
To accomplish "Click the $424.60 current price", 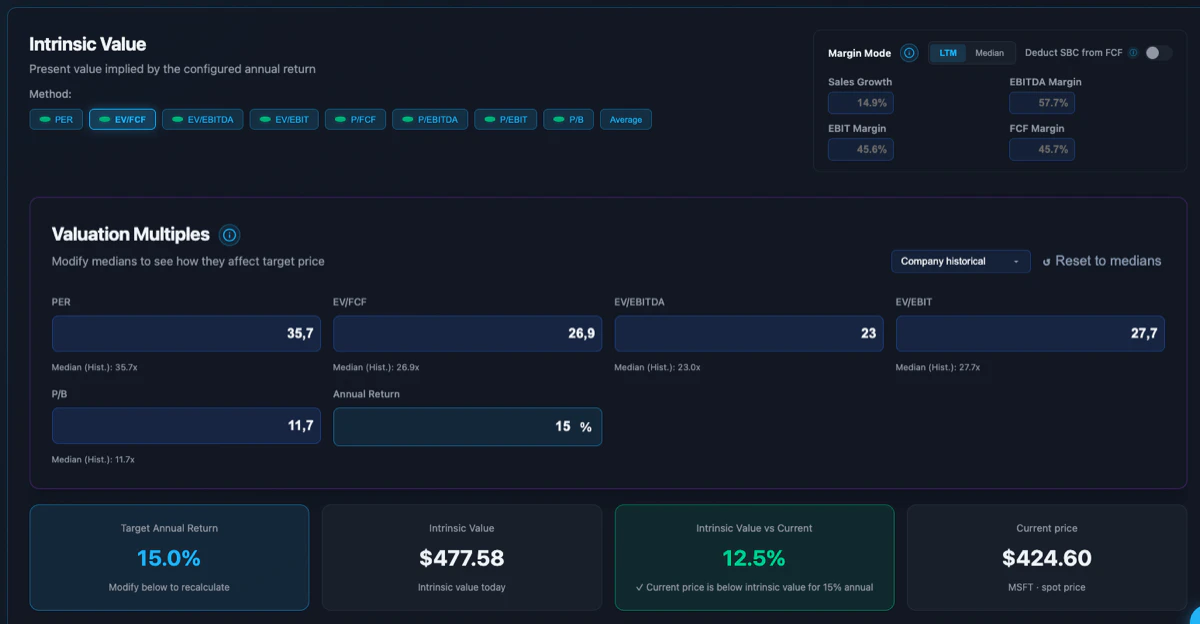I will click(1047, 558).
